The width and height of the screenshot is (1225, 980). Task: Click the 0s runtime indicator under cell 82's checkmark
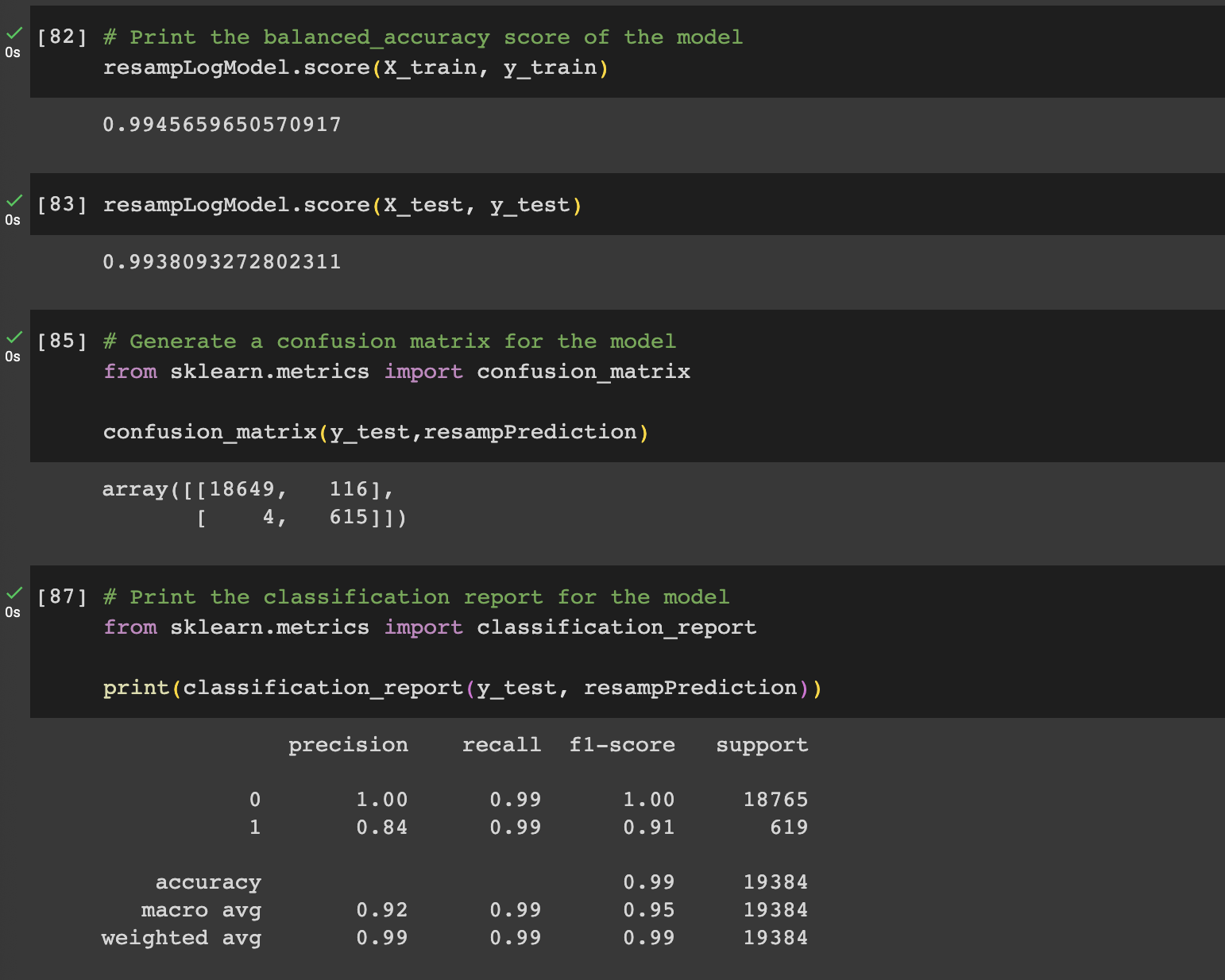pyautogui.click(x=12, y=52)
